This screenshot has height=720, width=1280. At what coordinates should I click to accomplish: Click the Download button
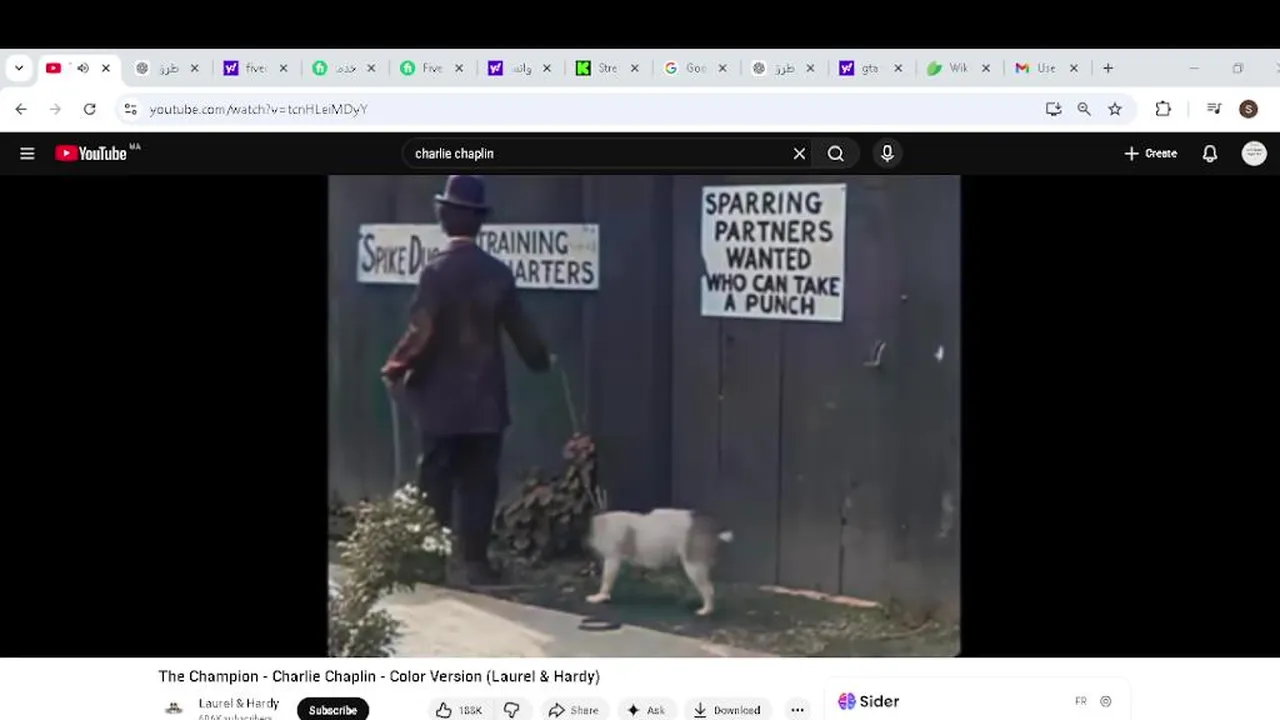727,710
